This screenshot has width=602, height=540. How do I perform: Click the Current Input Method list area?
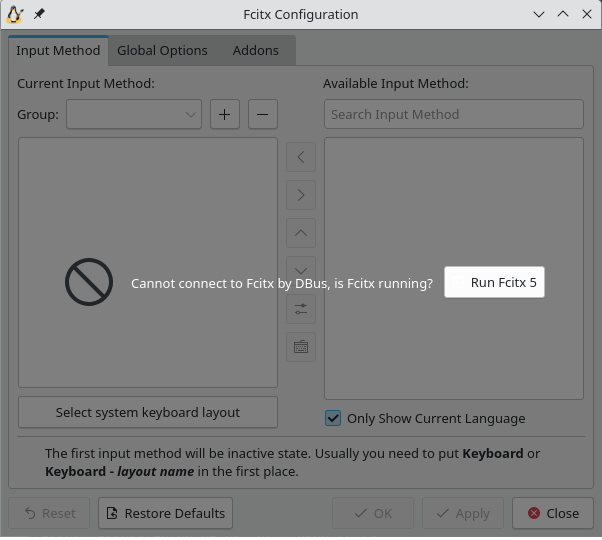click(148, 263)
